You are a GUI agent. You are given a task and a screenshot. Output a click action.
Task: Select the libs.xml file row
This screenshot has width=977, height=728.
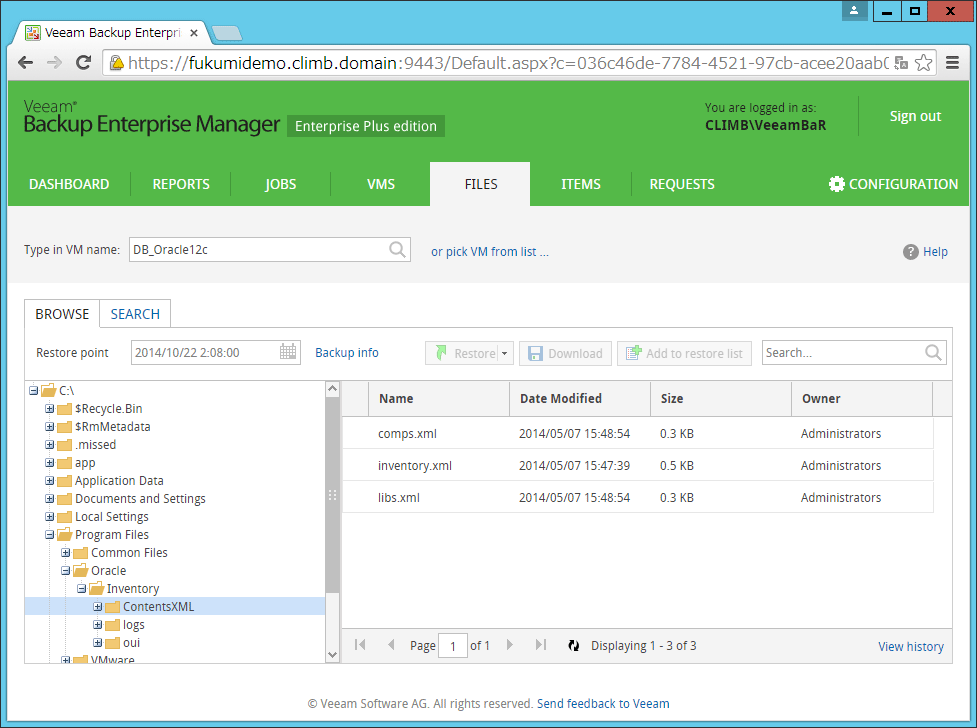coord(637,497)
